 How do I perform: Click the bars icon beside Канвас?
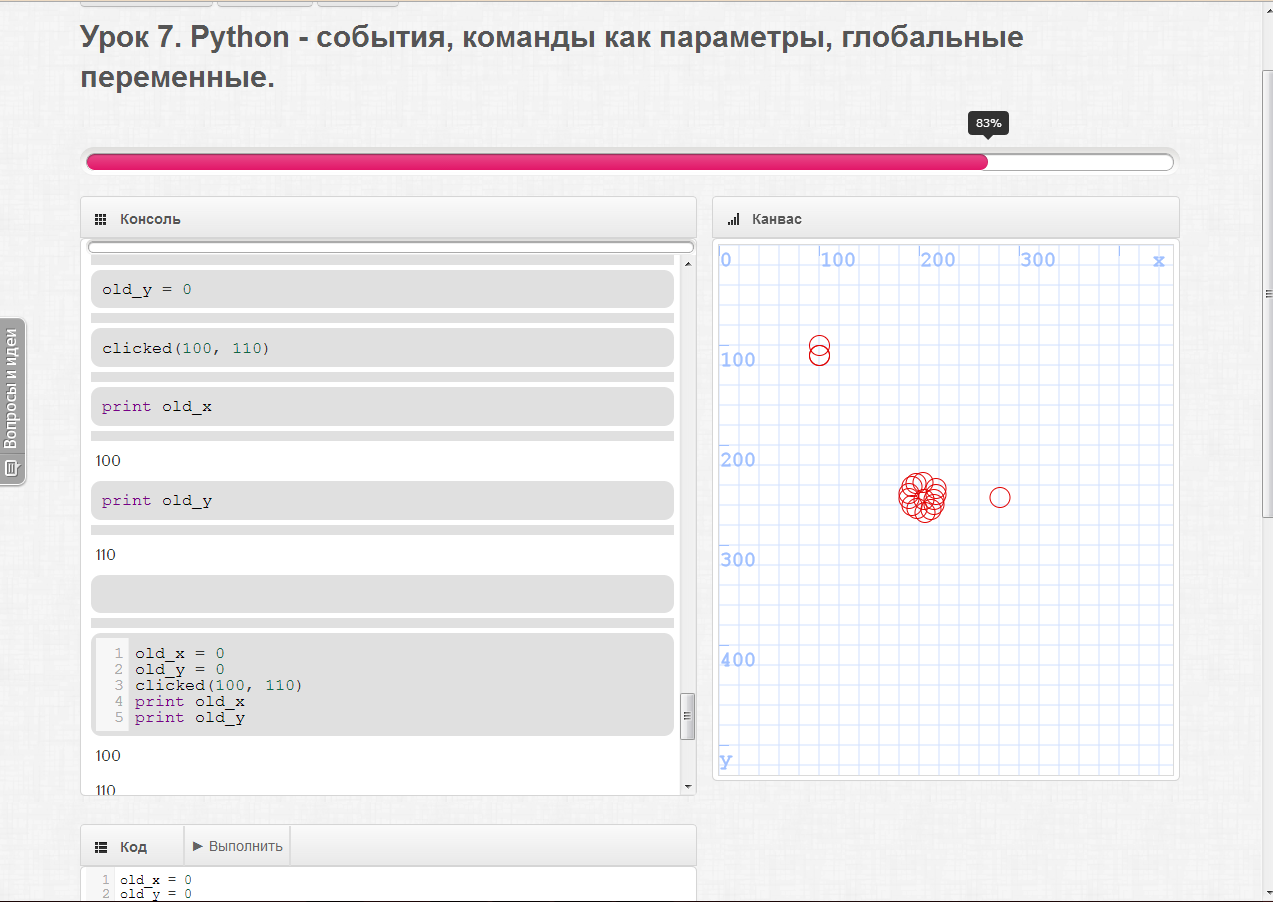pos(733,219)
